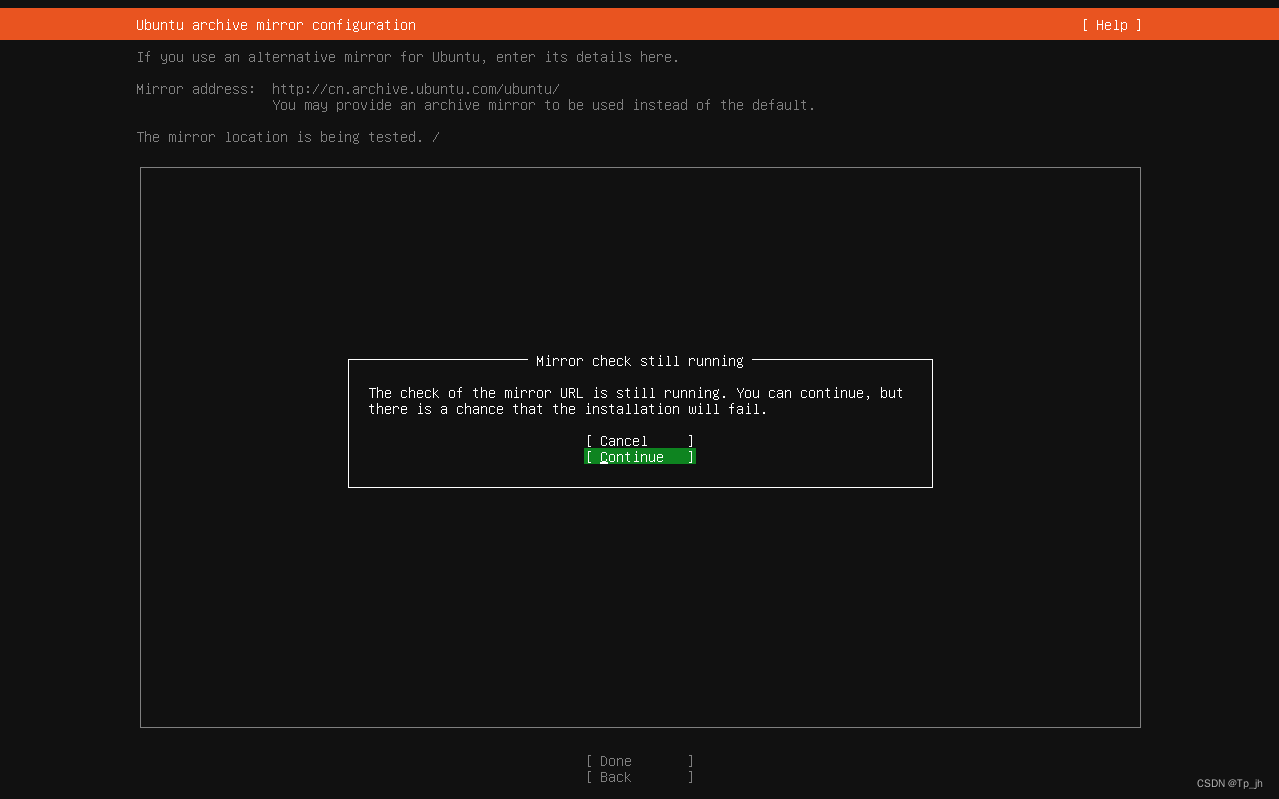This screenshot has width=1279, height=799.
Task: Open the Help menu
Action: [x=1111, y=25]
